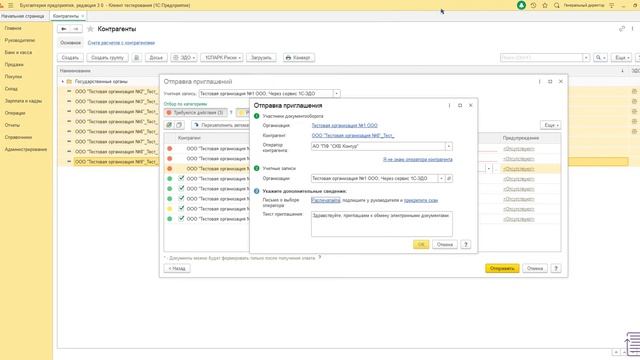Click Конверт button with printer icon
Screen dimensions: 640x360
tap(299, 58)
